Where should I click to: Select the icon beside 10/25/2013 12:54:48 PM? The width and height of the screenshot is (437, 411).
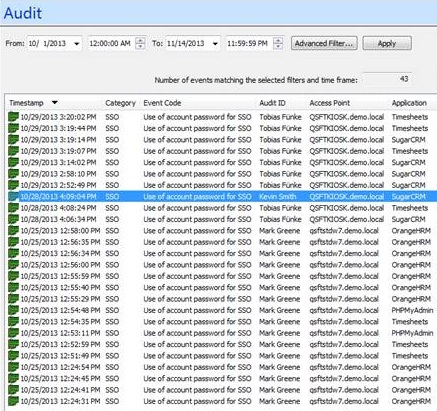13,310
